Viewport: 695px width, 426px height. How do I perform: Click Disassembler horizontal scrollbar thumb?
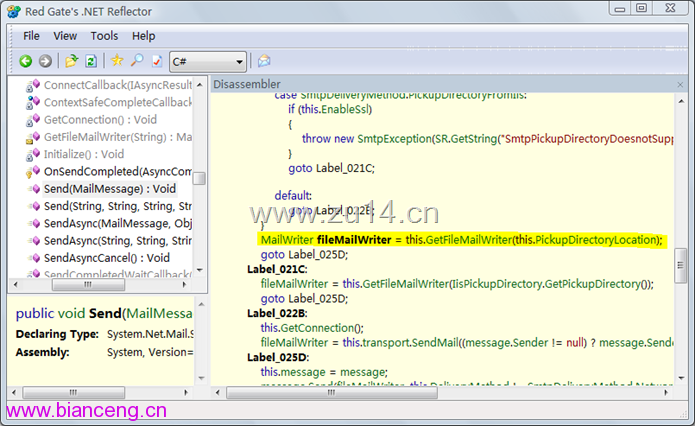click(x=332, y=392)
